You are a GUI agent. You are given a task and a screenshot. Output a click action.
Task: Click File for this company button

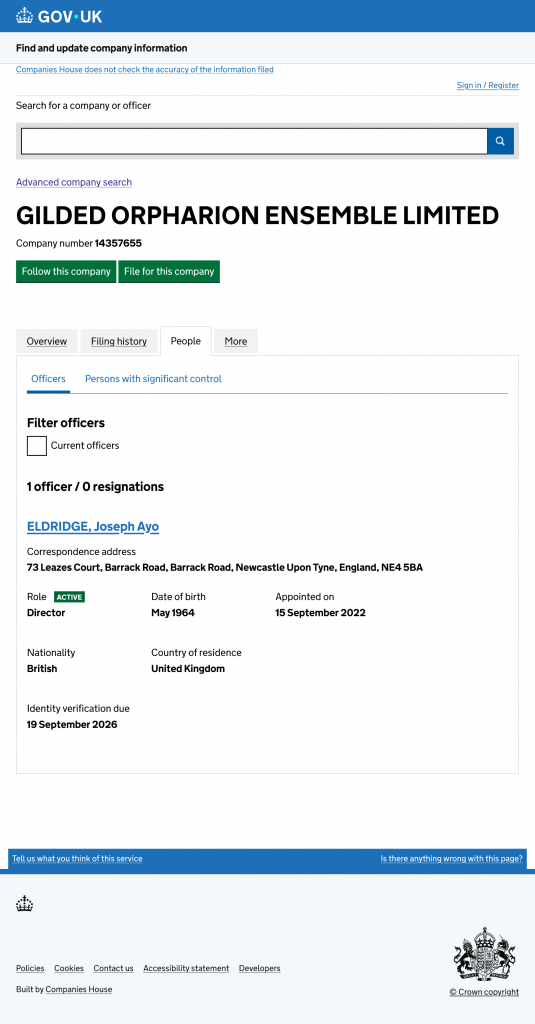pos(169,272)
